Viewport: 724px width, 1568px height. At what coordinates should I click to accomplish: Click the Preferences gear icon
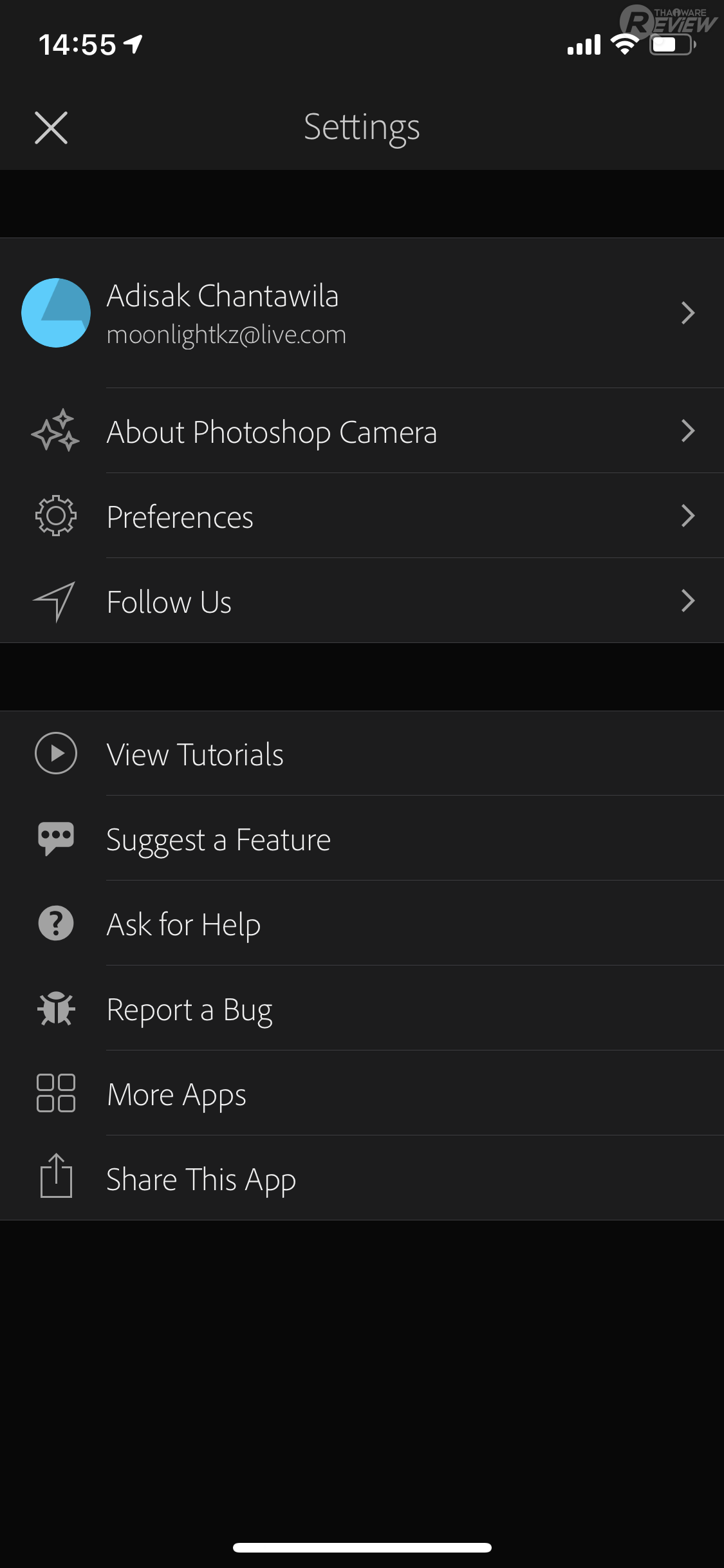[x=56, y=516]
